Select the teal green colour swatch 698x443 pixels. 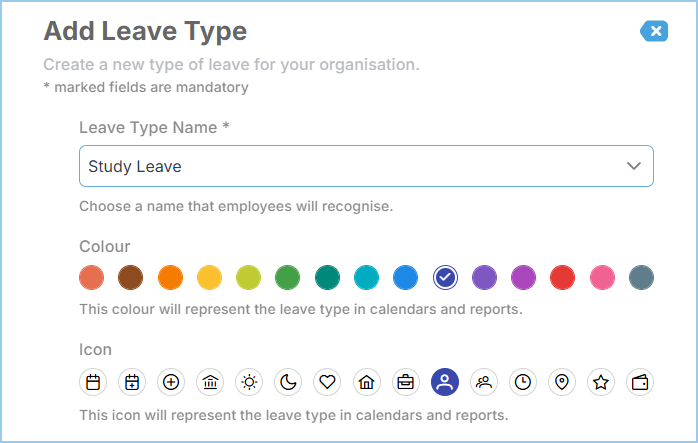[x=327, y=277]
